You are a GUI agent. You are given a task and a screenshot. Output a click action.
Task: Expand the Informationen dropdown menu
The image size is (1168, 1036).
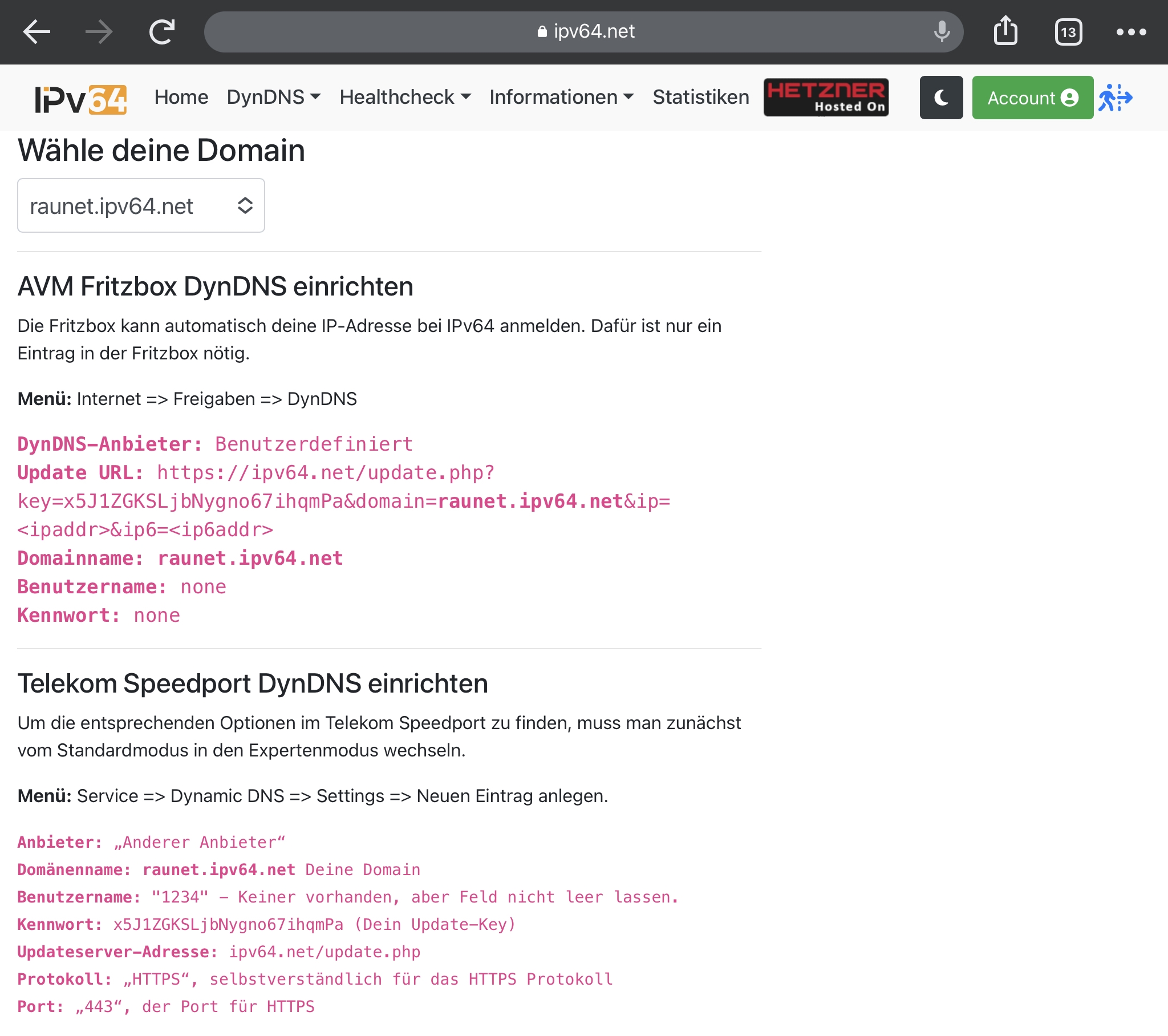click(561, 97)
